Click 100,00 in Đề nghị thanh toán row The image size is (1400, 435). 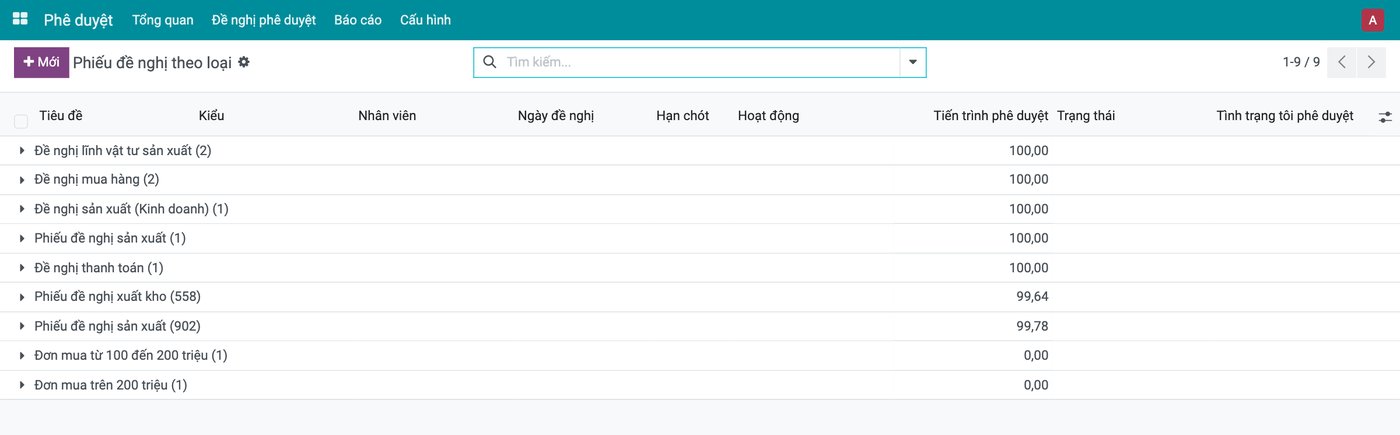(1029, 268)
